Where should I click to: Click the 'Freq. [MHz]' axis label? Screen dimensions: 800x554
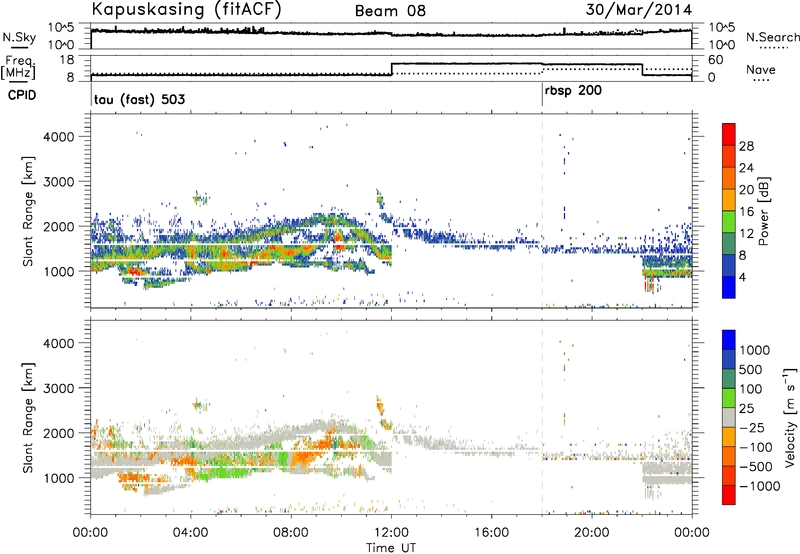click(x=20, y=68)
